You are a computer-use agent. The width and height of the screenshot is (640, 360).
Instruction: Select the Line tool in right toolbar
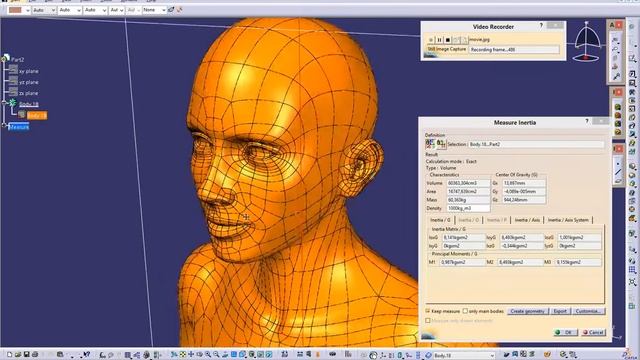(618, 172)
